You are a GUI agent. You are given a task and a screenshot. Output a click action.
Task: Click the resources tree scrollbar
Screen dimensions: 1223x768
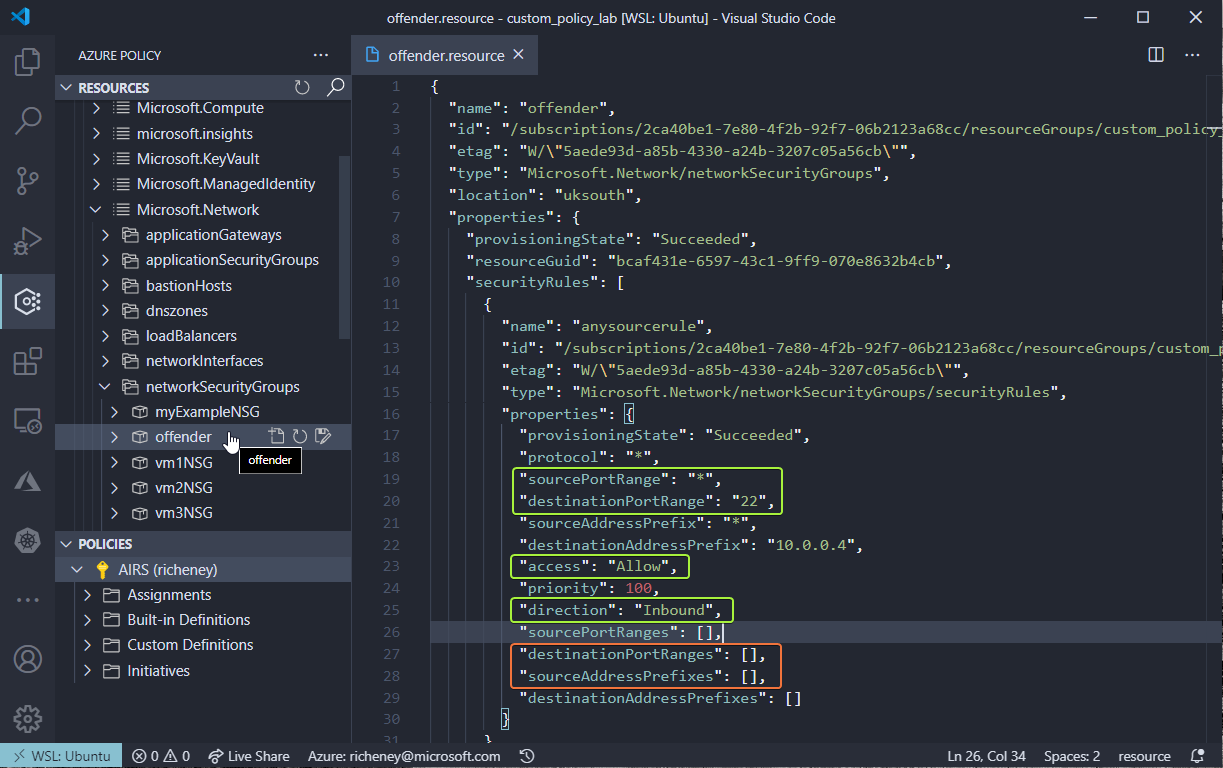(344, 246)
